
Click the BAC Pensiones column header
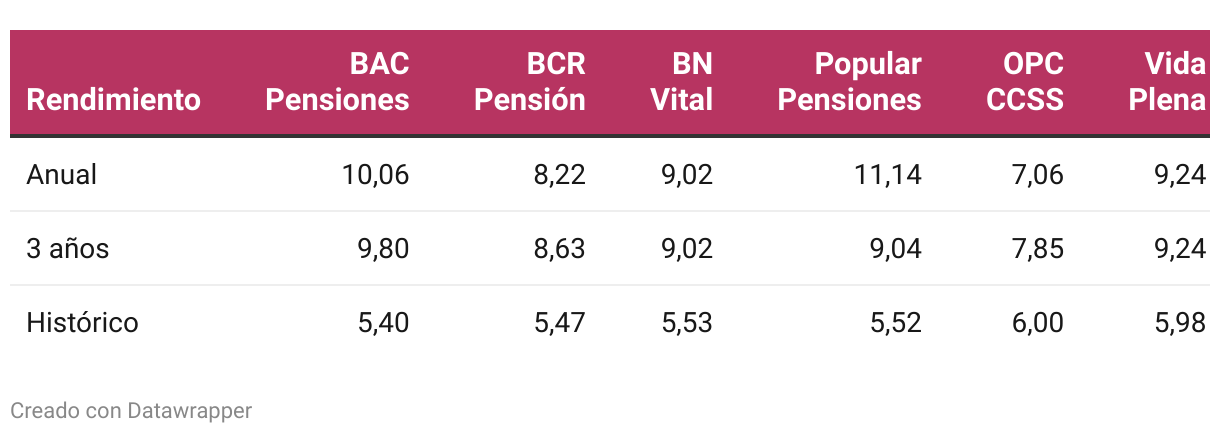(x=338, y=83)
